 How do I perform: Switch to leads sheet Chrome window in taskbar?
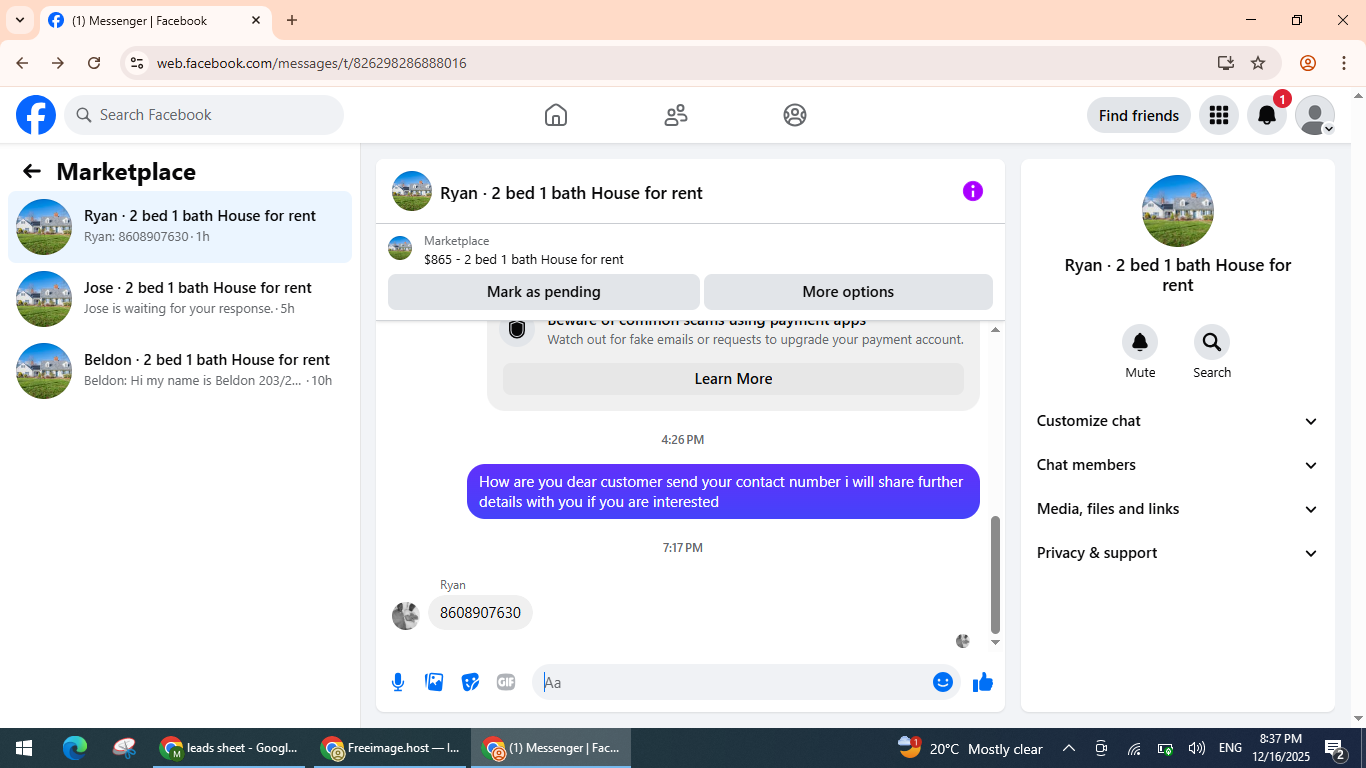pos(229,748)
